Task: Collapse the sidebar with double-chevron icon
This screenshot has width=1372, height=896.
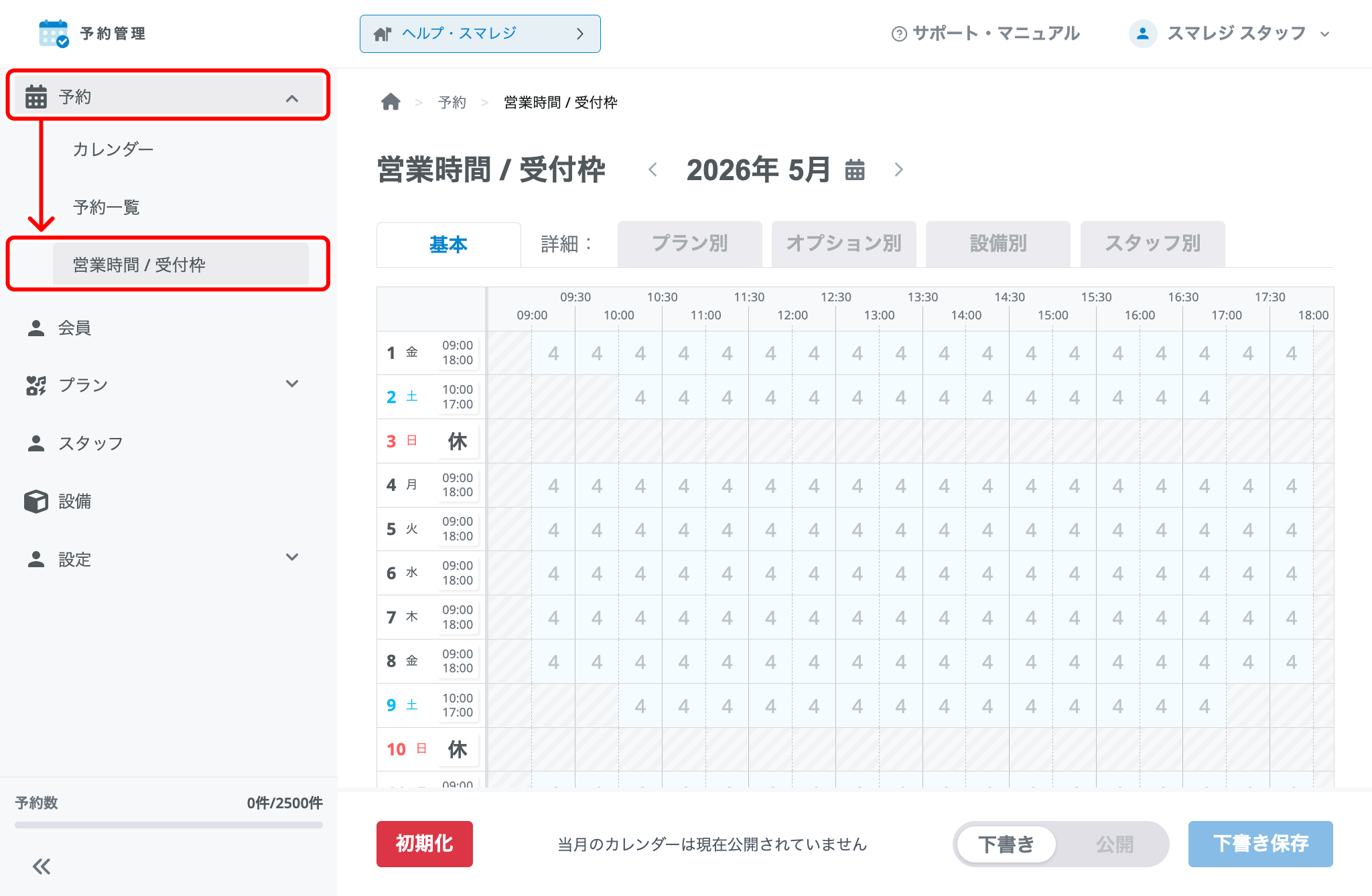Action: point(42,867)
